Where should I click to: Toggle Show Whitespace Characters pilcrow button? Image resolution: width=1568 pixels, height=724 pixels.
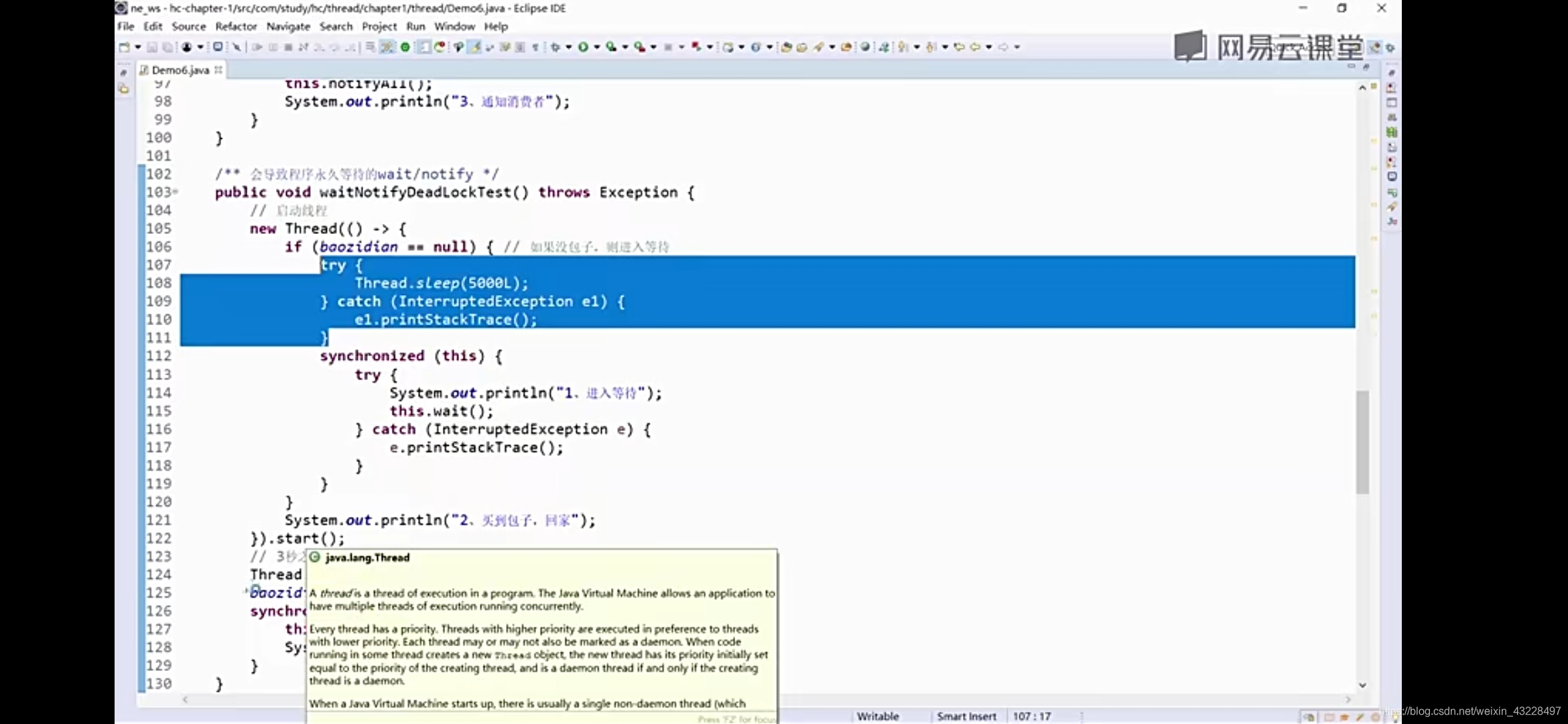535,47
